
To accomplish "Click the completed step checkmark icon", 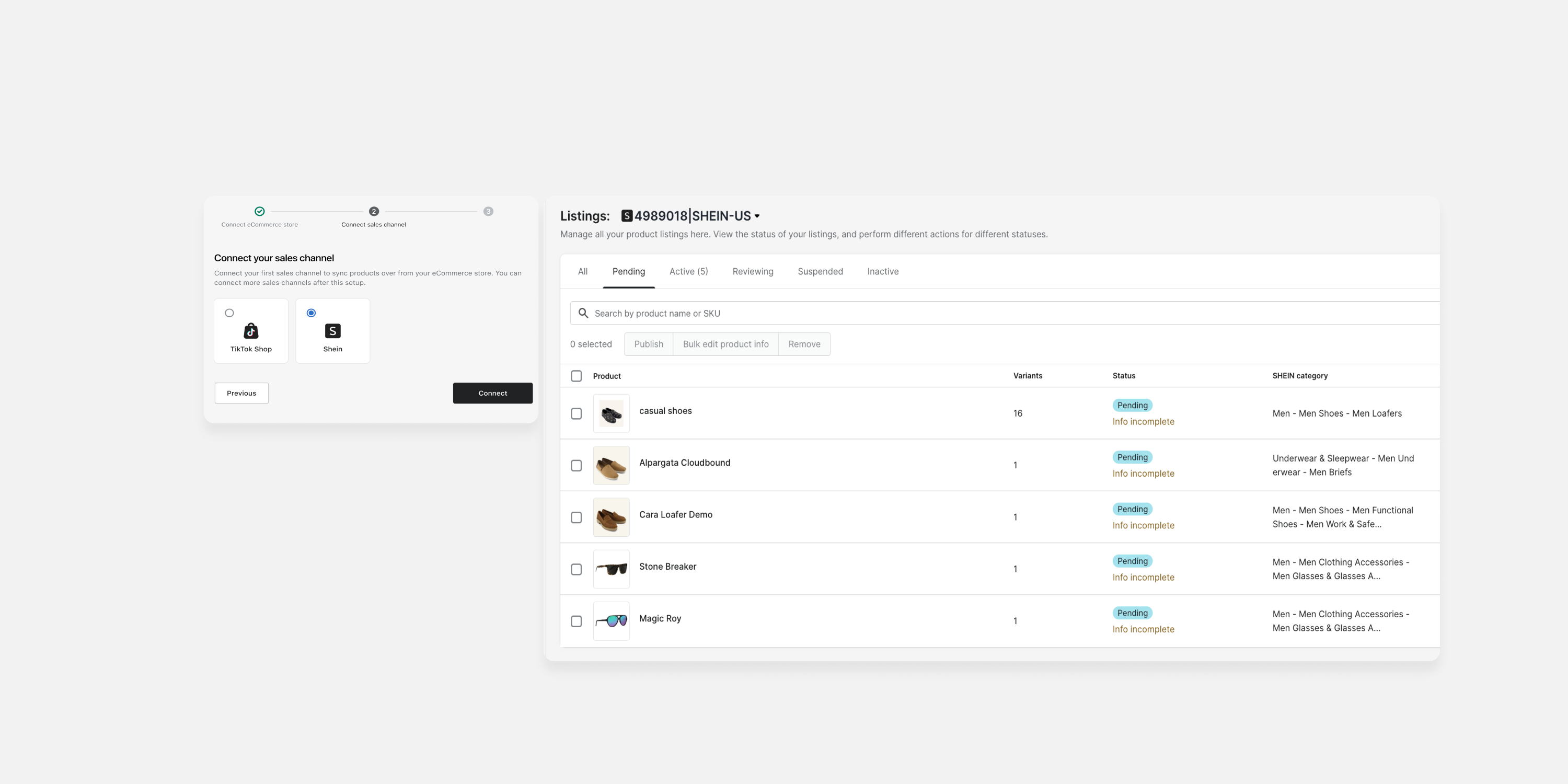I will (x=259, y=211).
